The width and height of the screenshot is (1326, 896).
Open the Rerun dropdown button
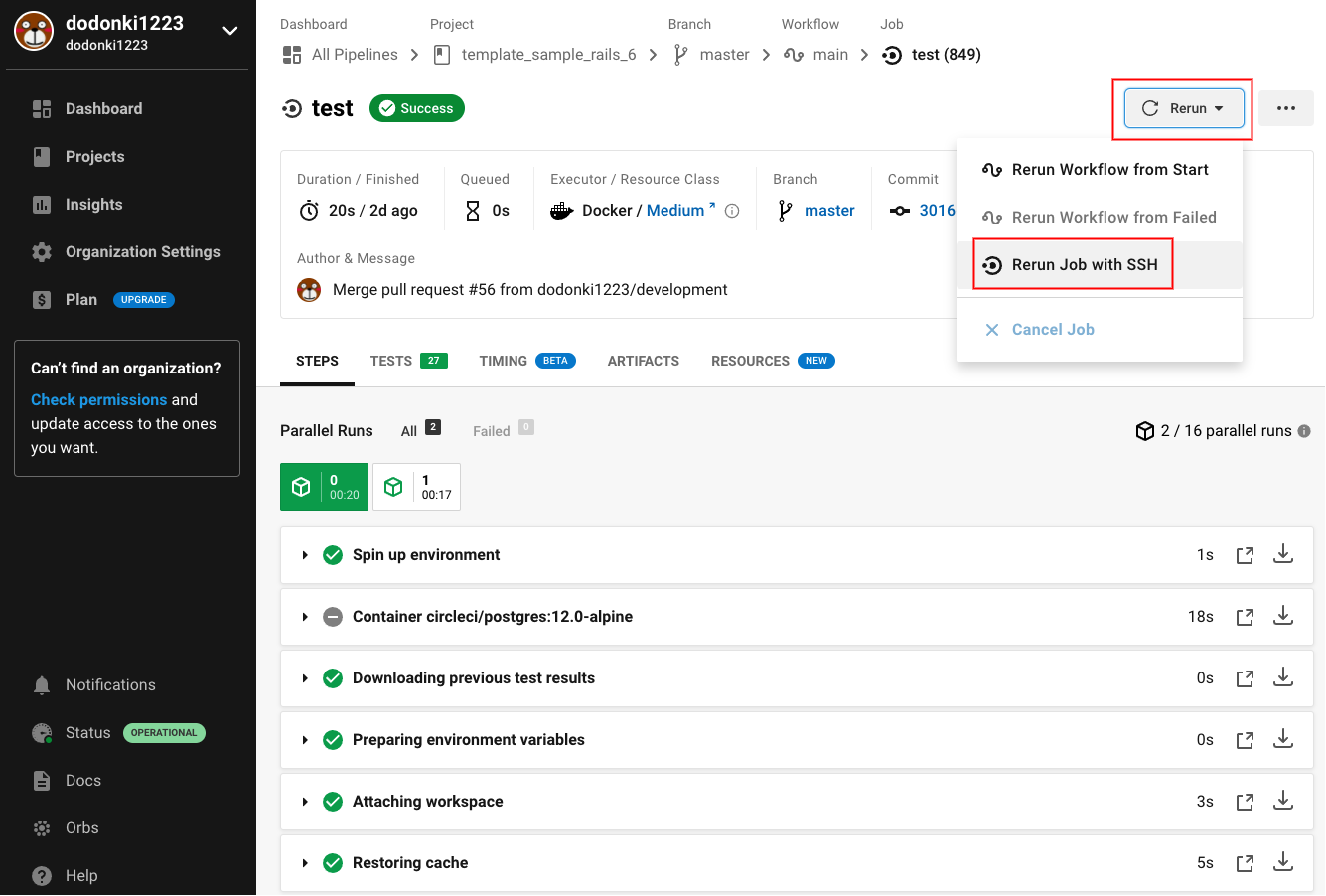pos(1184,109)
